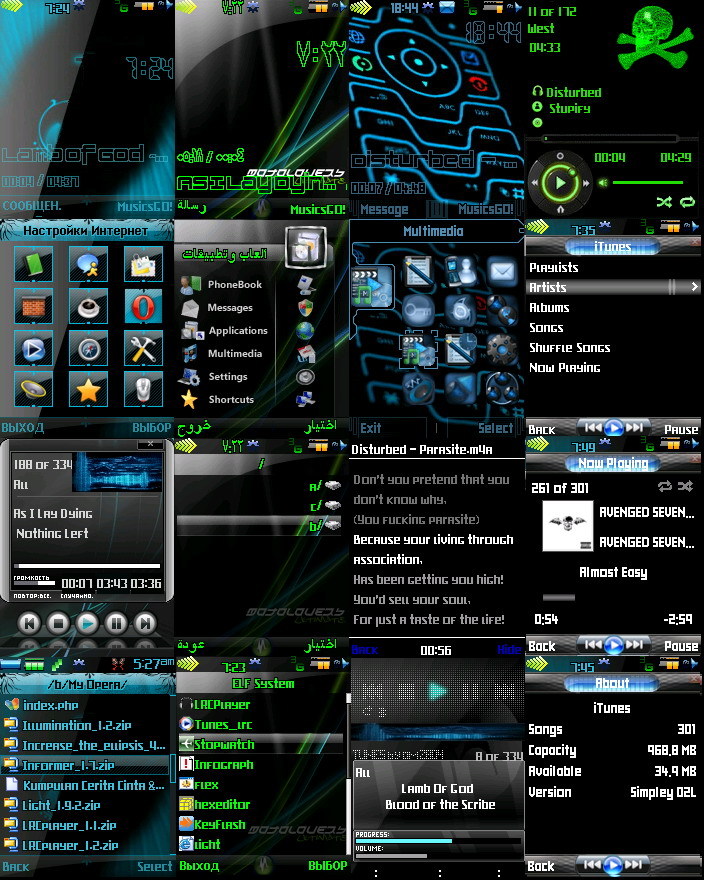Screen dimensions: 704x880
Task: Toggle repeat on the Now Playing screen
Action: click(665, 486)
